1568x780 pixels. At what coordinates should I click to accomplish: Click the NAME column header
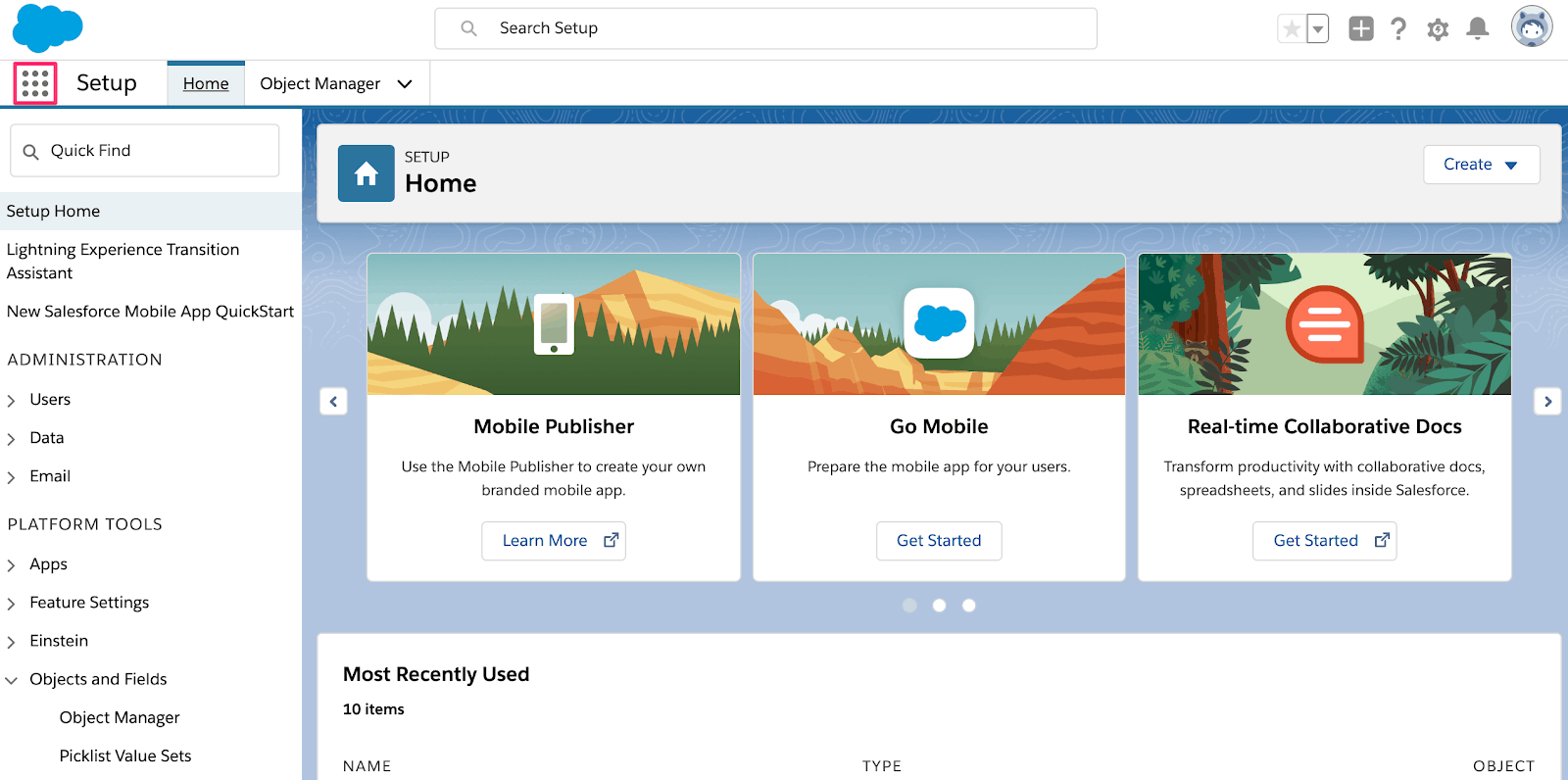click(x=367, y=766)
